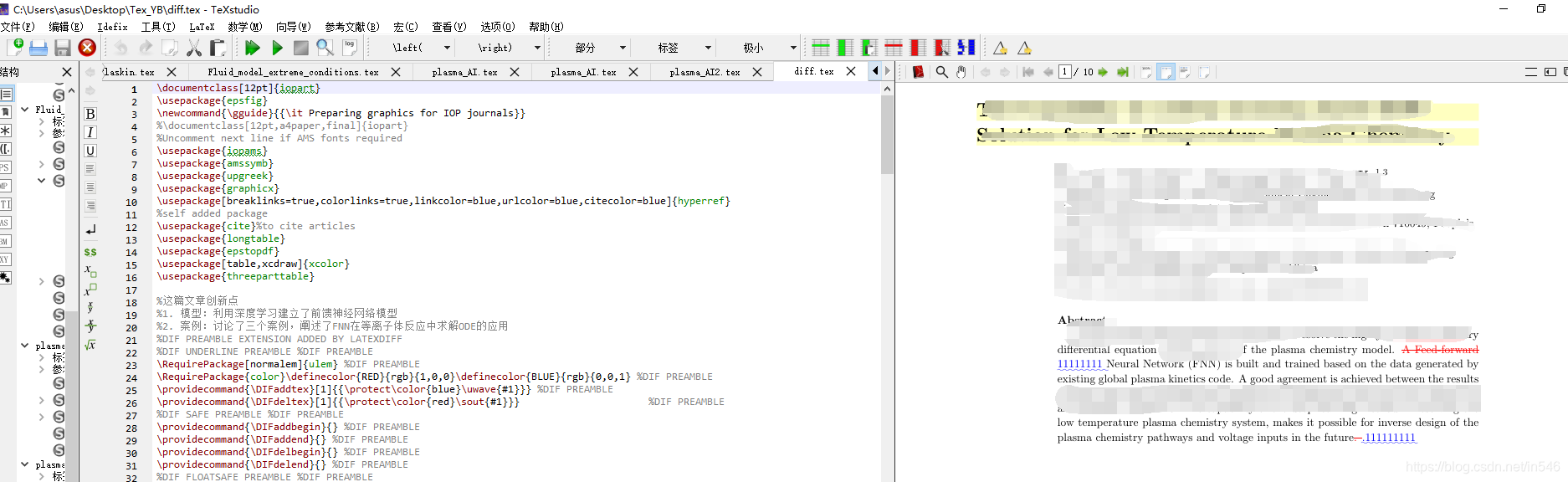View the log via the log icon
The height and width of the screenshot is (482, 1568).
point(350,48)
